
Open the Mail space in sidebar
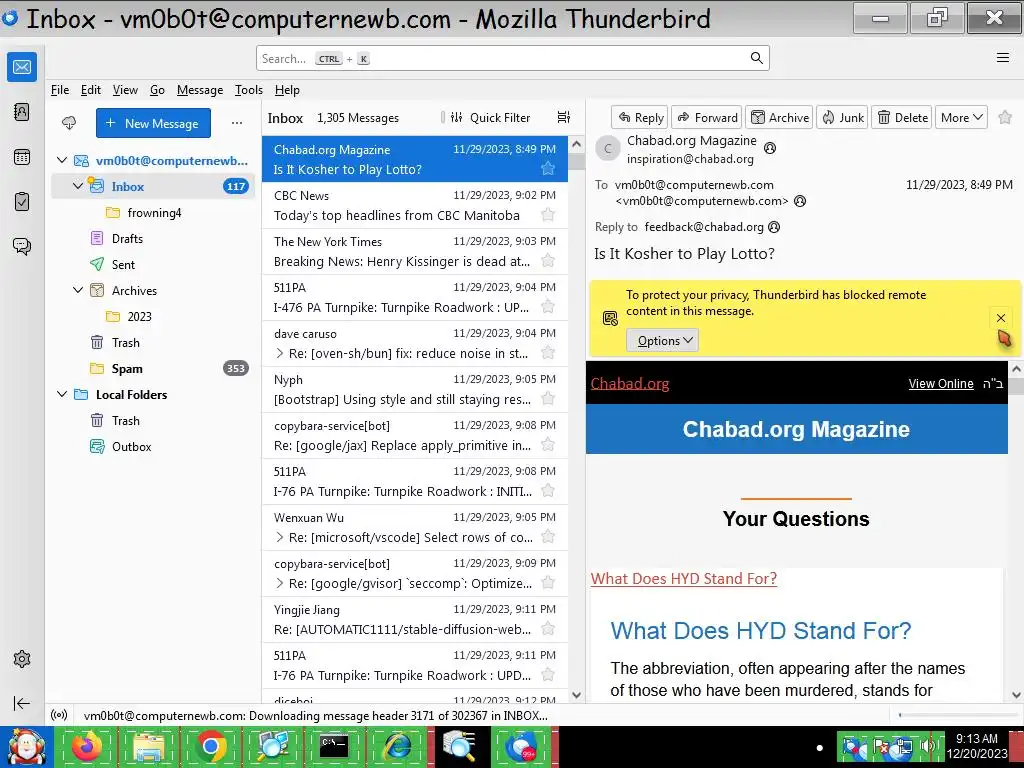coord(22,67)
